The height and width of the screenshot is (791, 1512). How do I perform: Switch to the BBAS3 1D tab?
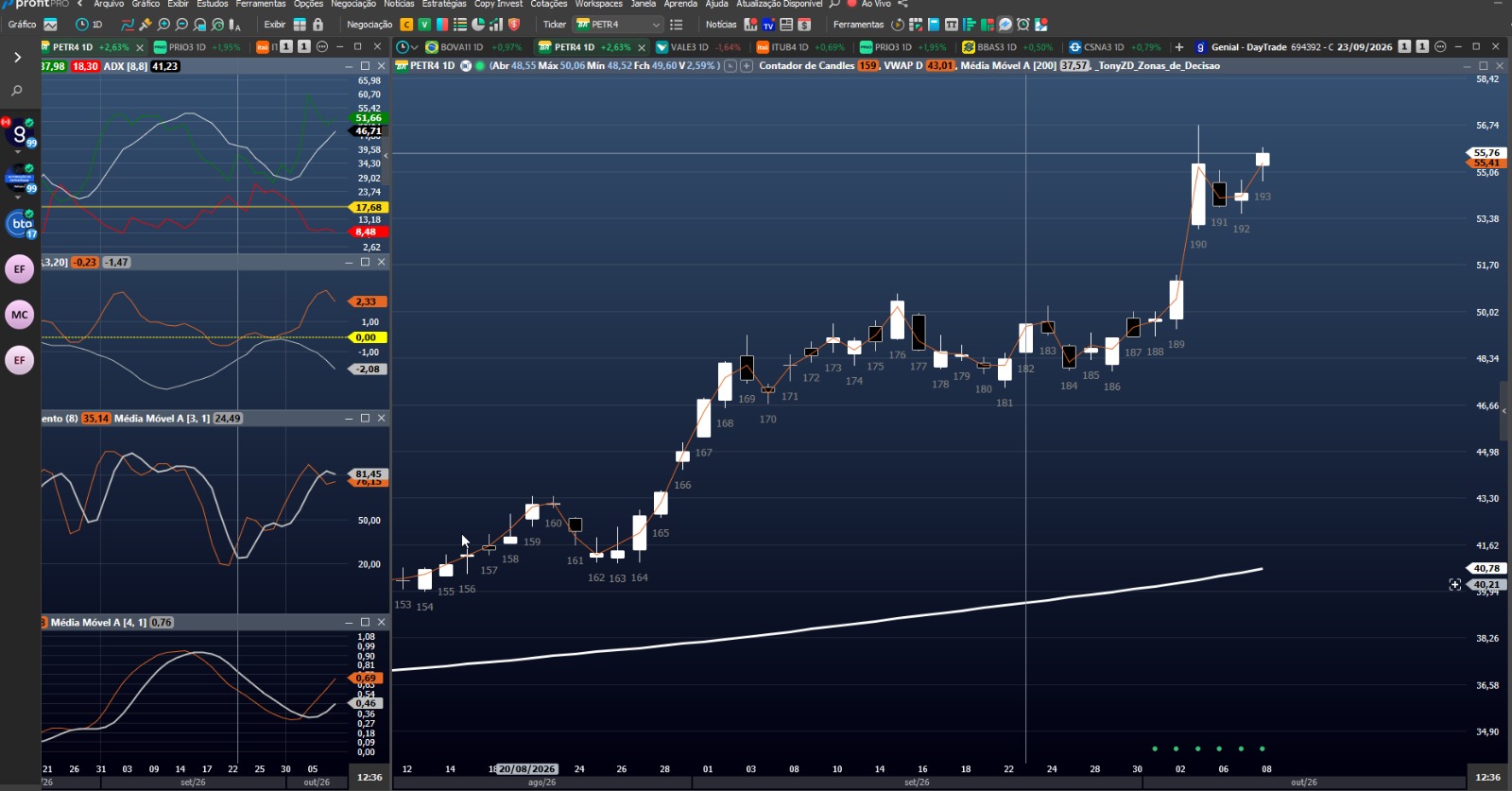(x=1007, y=47)
